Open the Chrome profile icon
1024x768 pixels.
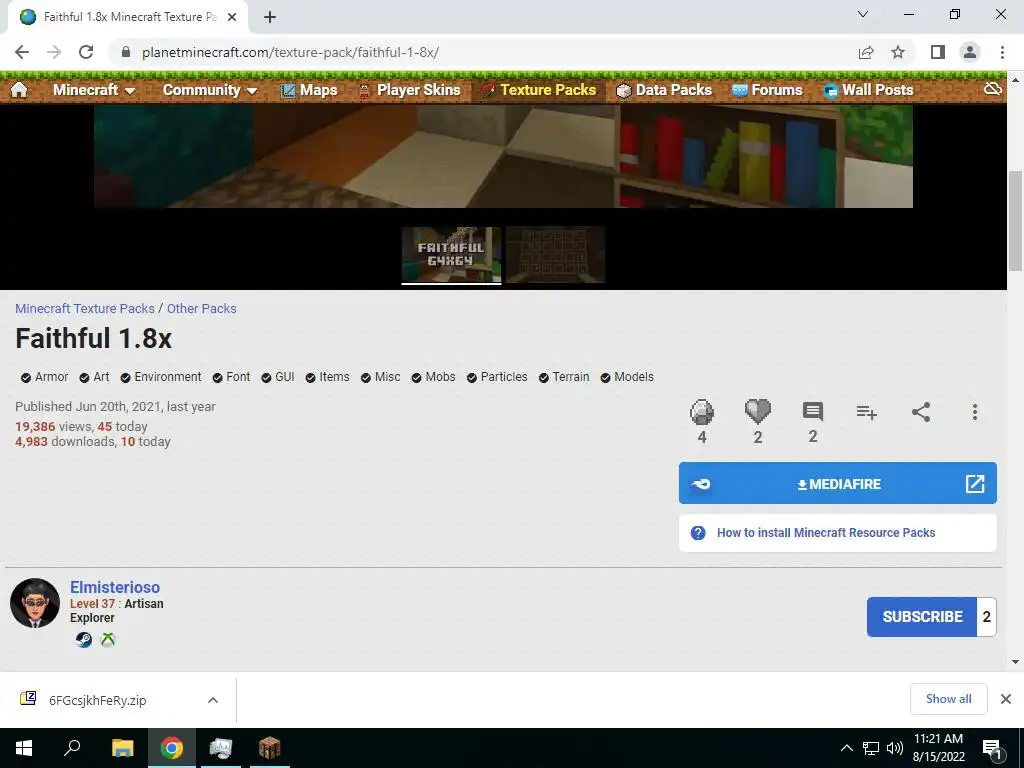tap(970, 52)
